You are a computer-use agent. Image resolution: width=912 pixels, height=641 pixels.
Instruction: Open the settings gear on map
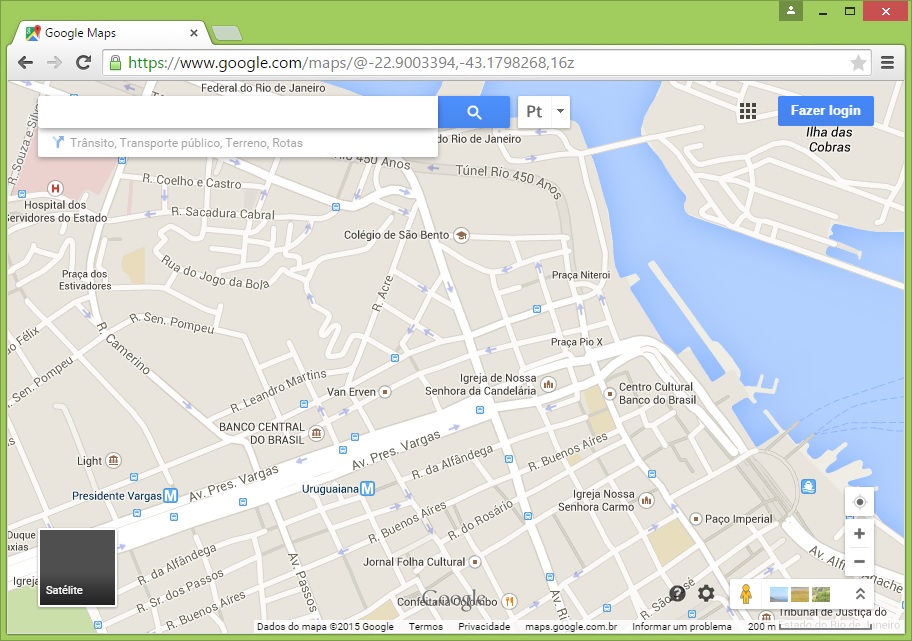(706, 593)
